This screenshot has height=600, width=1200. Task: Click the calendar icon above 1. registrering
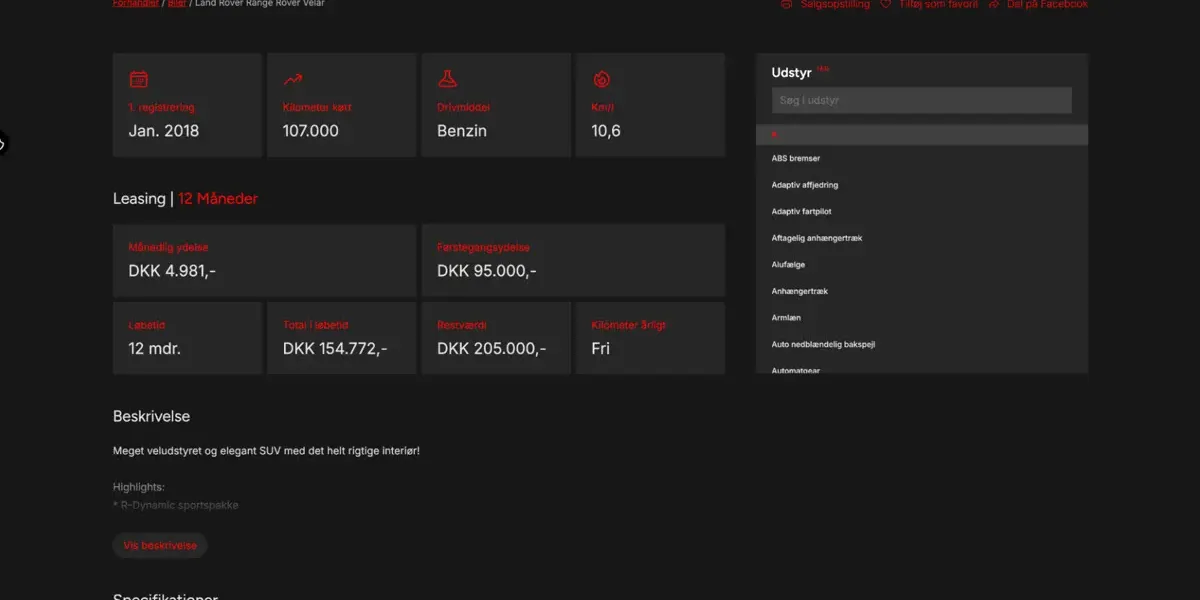pos(139,79)
